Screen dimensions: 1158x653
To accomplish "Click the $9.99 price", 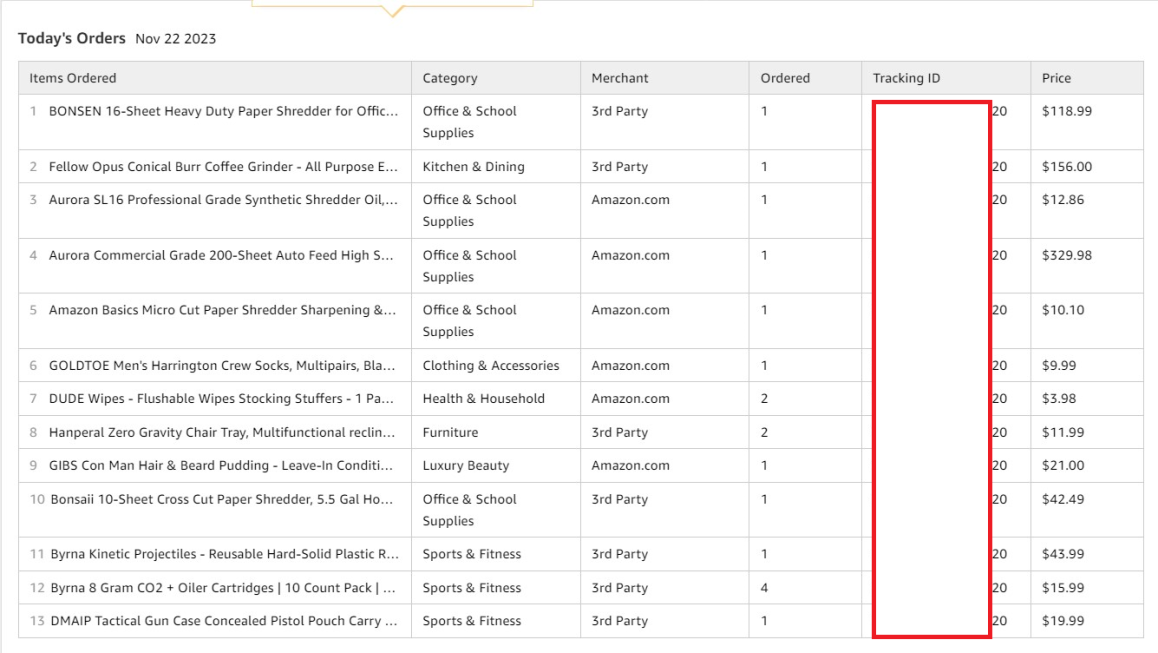I will pos(1059,366).
